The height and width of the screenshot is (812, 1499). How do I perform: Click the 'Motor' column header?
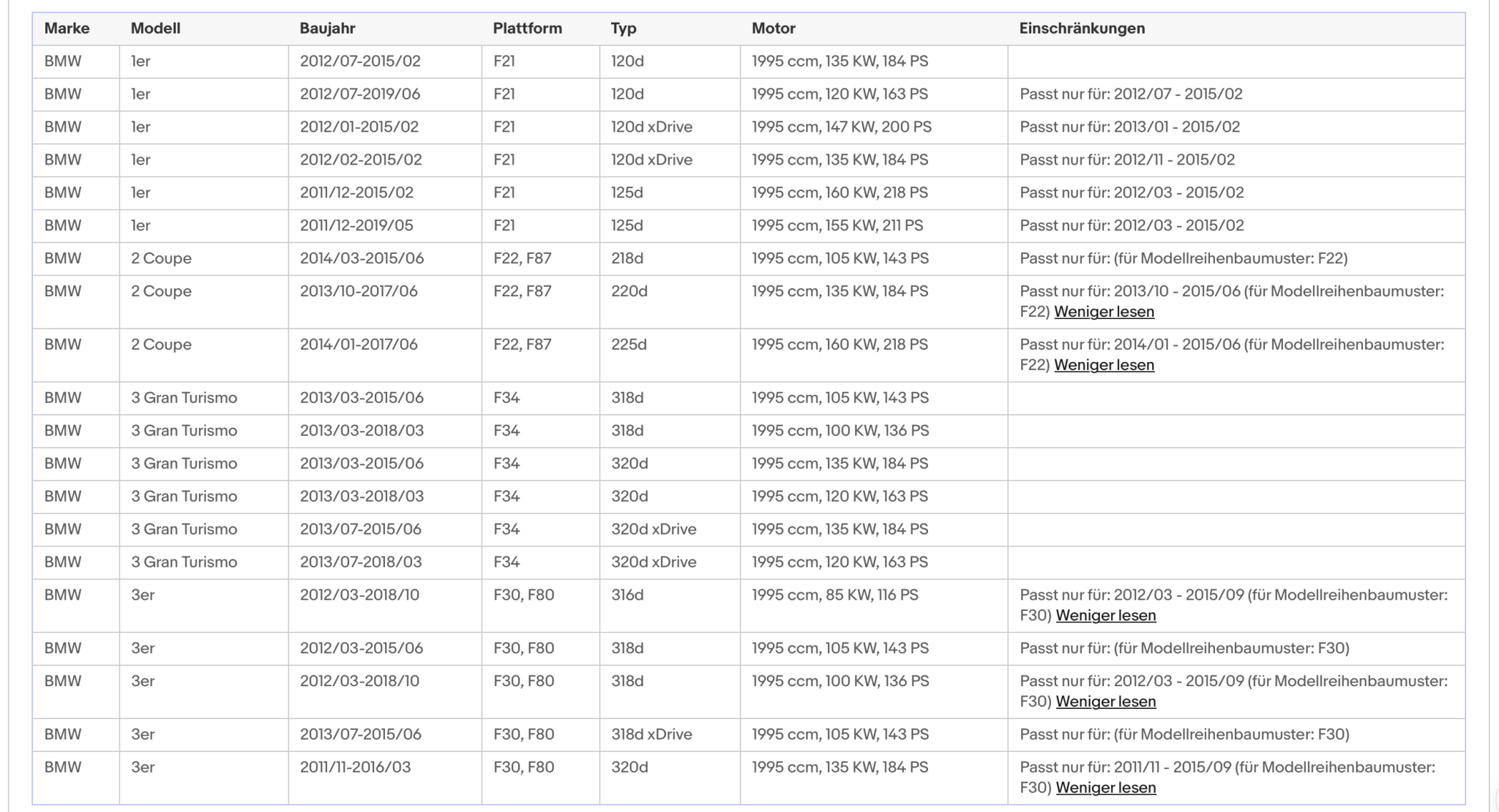tap(773, 29)
